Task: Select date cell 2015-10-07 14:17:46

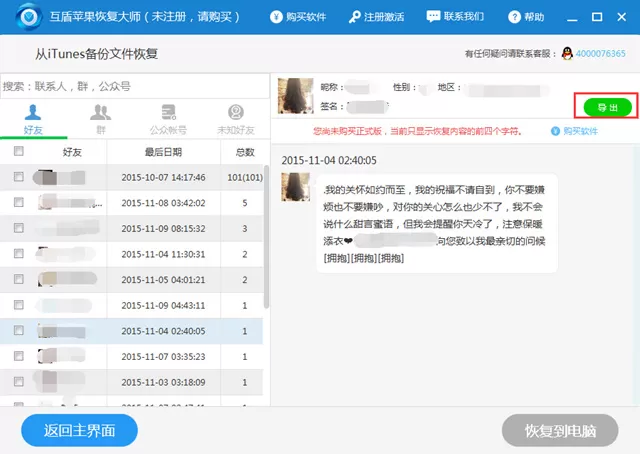Action: pyautogui.click(x=163, y=178)
